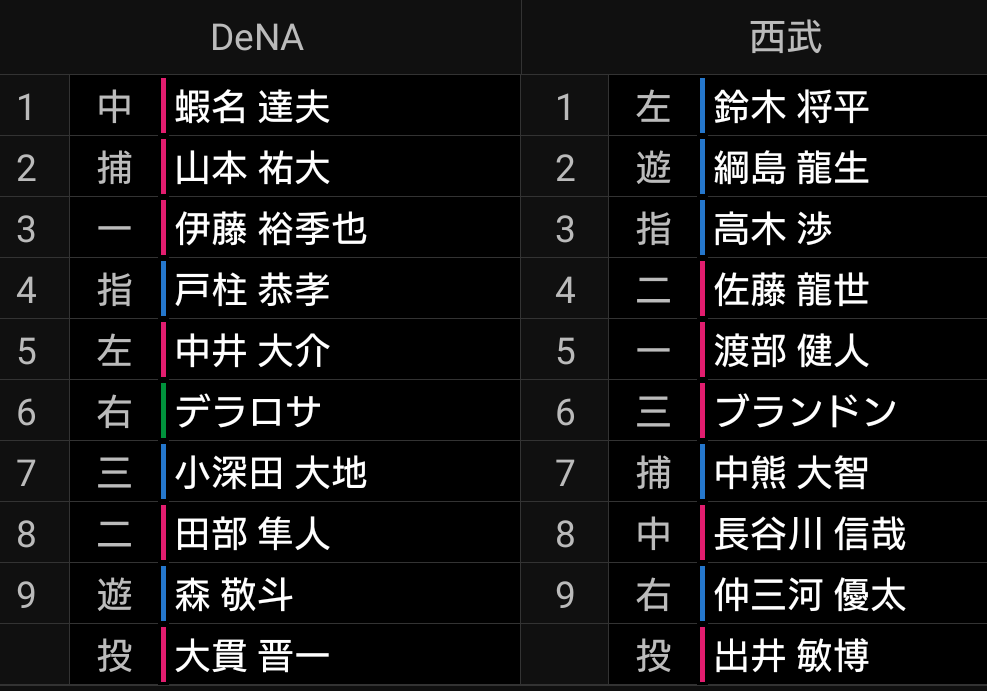The width and height of the screenshot is (987, 691).
Task: Open DeNA pitcher 大貫 晋一
Action: pos(252,656)
